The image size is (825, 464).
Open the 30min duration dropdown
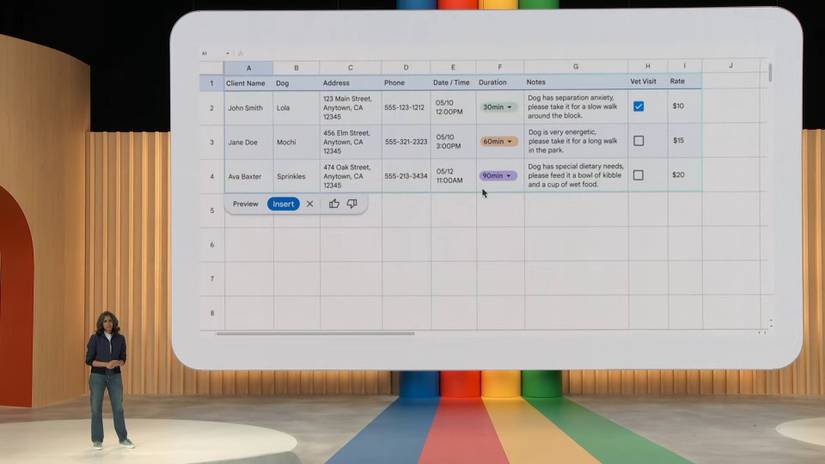coord(498,107)
